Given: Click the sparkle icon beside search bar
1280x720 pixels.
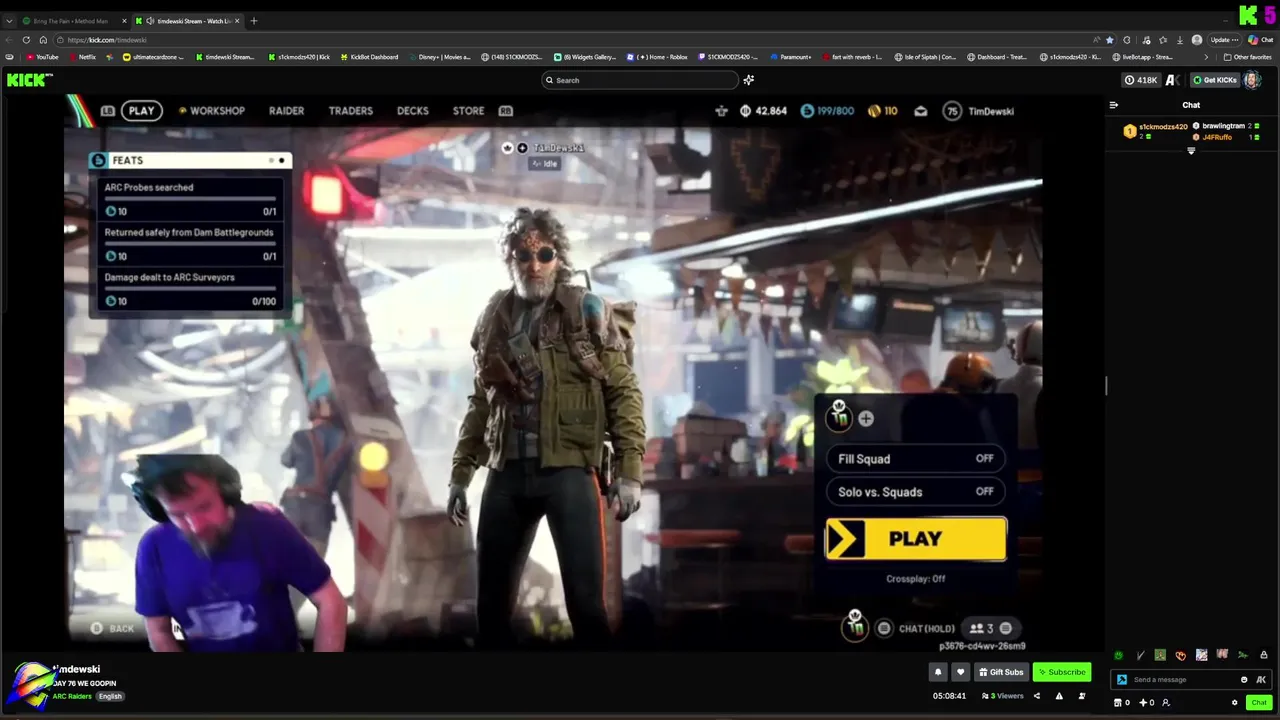Looking at the screenshot, I should [x=748, y=80].
